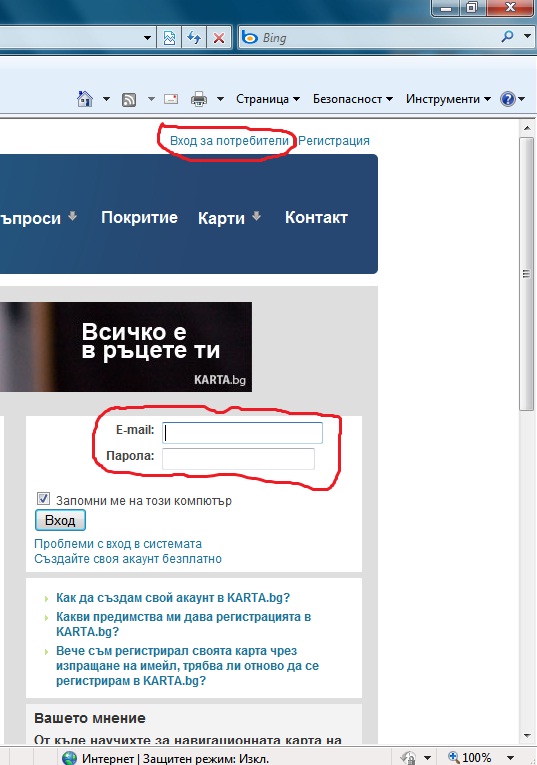Click the Internet zone globe icon
Viewport: 537px width, 765px height.
70,758
